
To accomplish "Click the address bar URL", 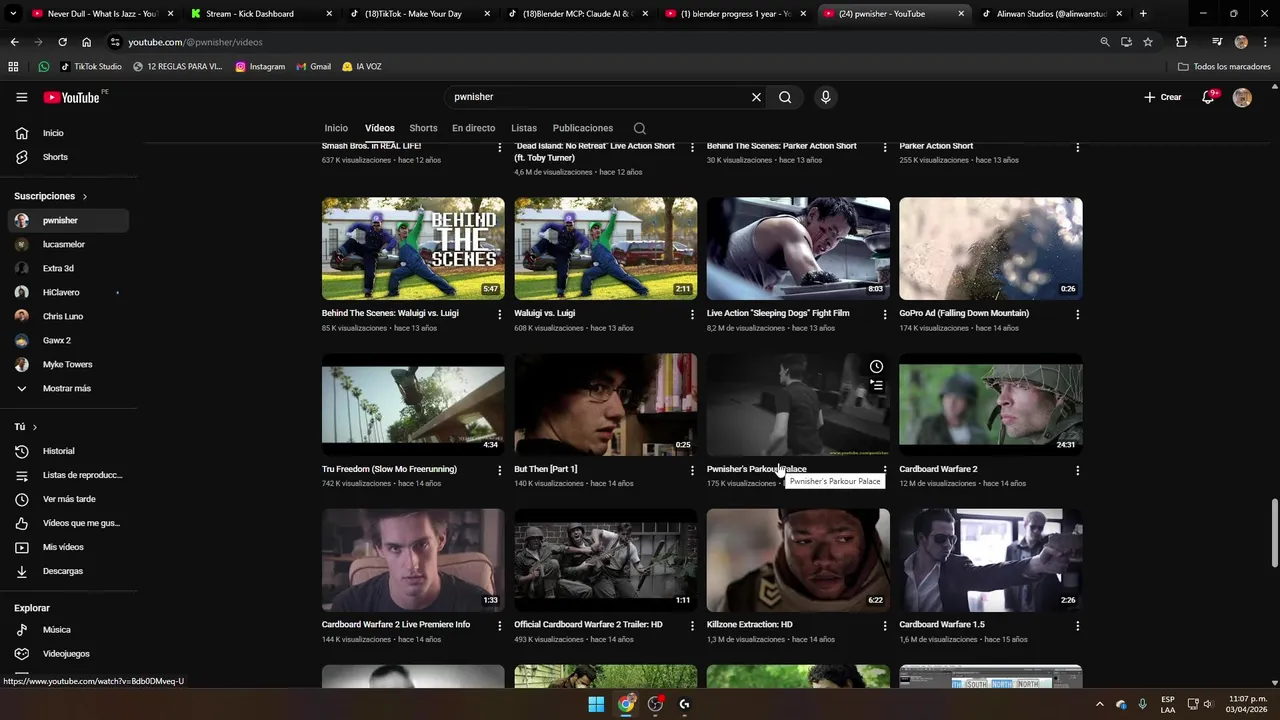I will 195,42.
